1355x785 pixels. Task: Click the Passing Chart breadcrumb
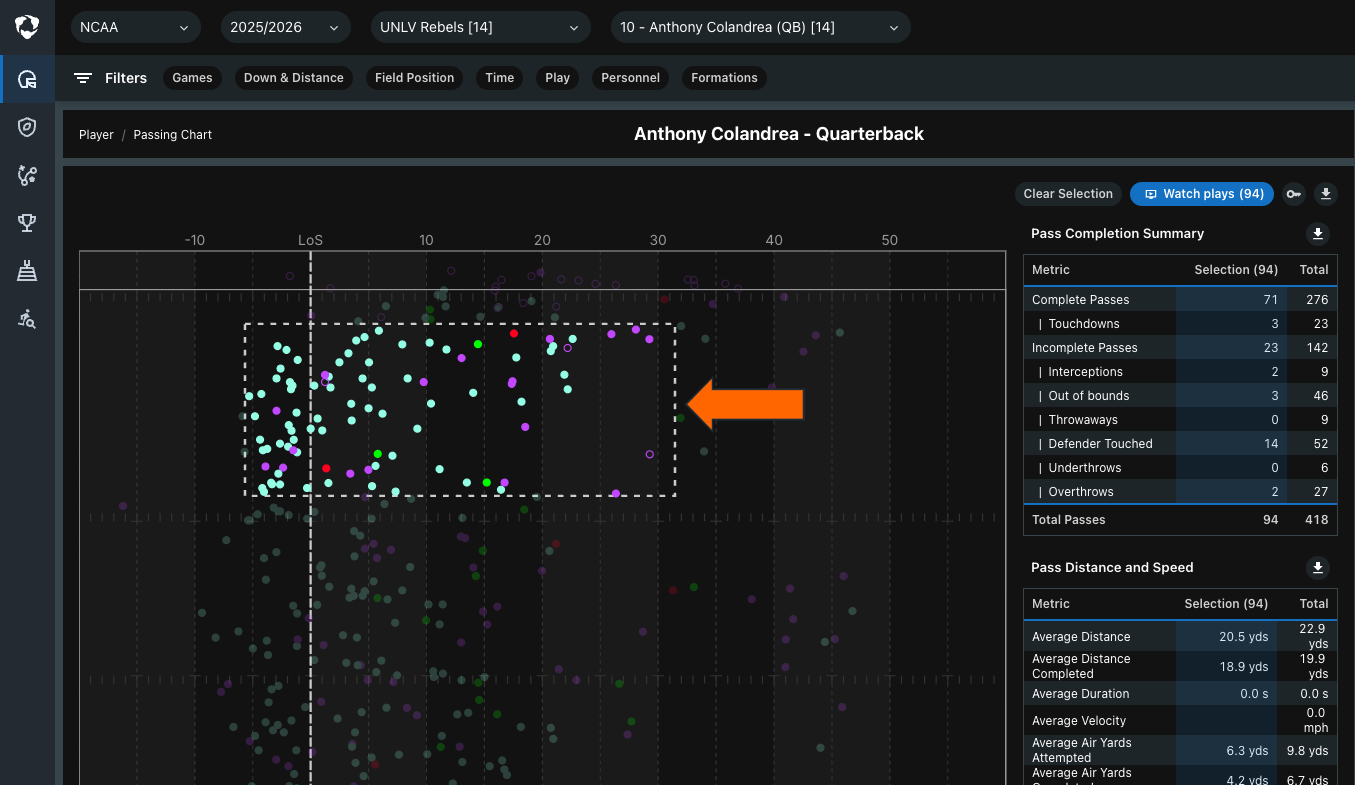point(173,135)
